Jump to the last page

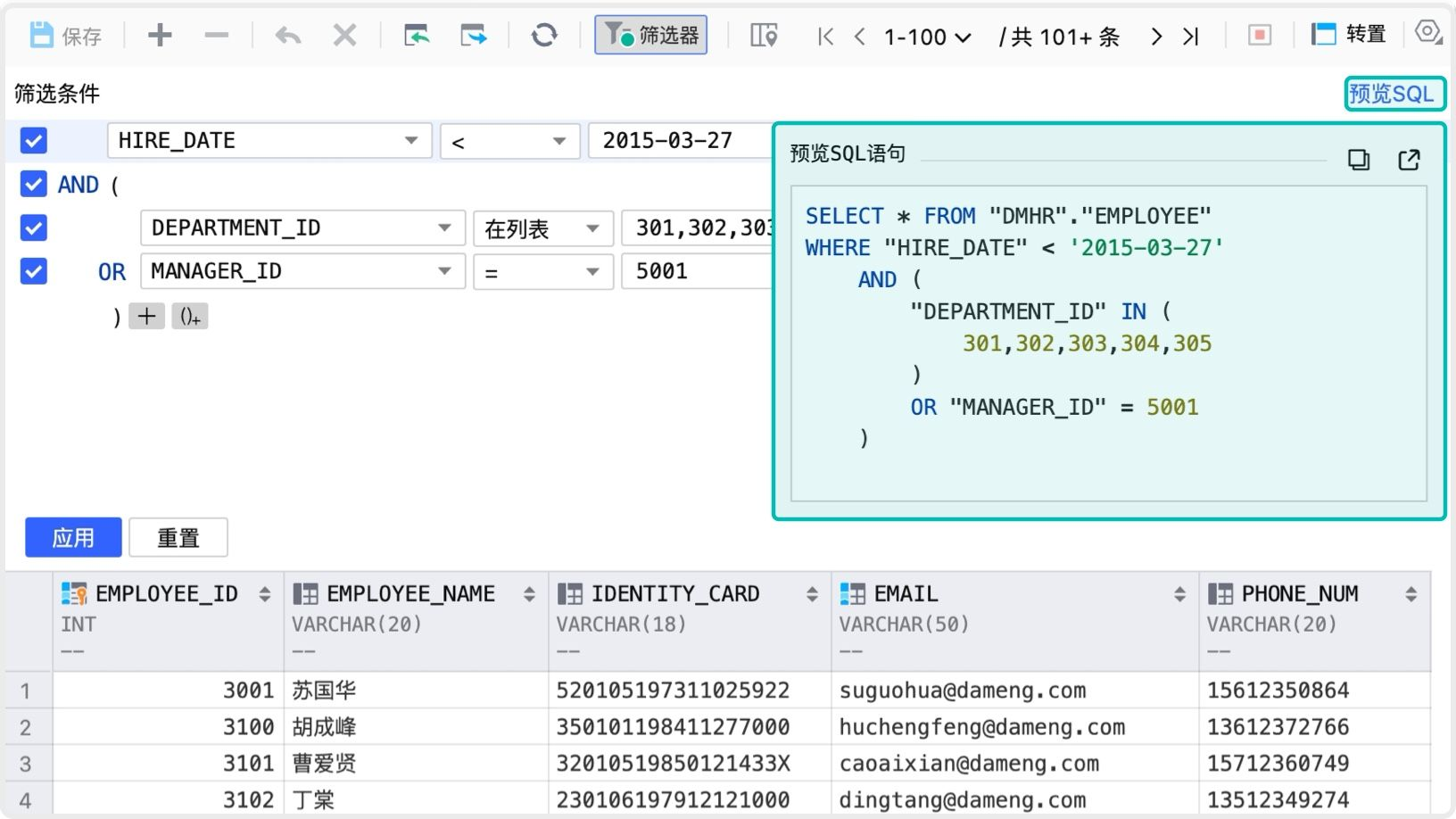coord(1190,37)
